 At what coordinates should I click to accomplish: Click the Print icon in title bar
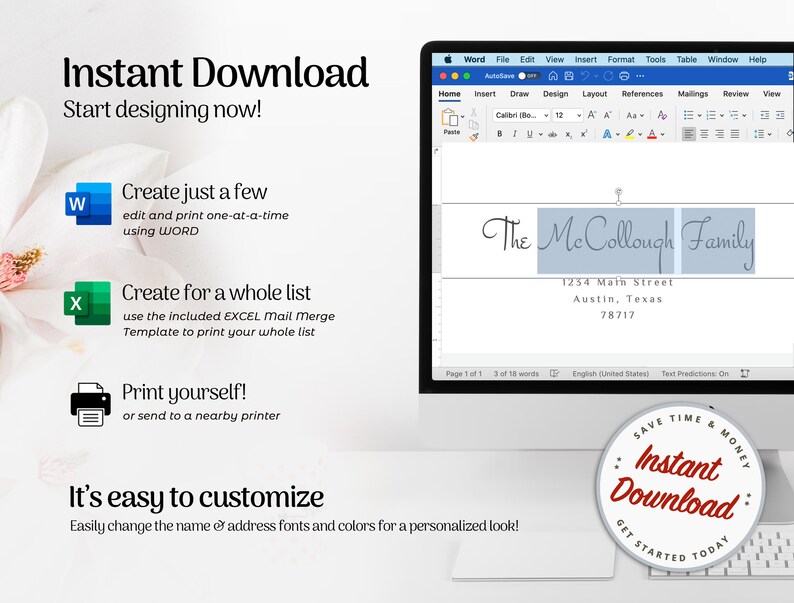624,76
